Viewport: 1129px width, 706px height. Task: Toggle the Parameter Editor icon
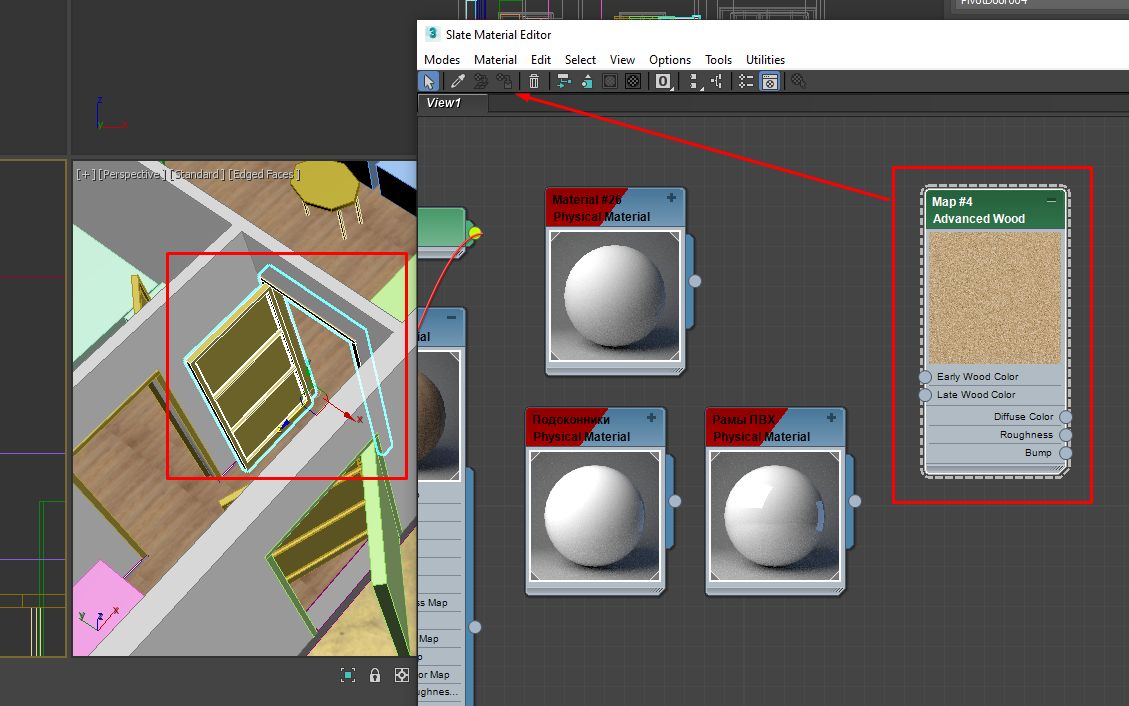pyautogui.click(x=770, y=81)
